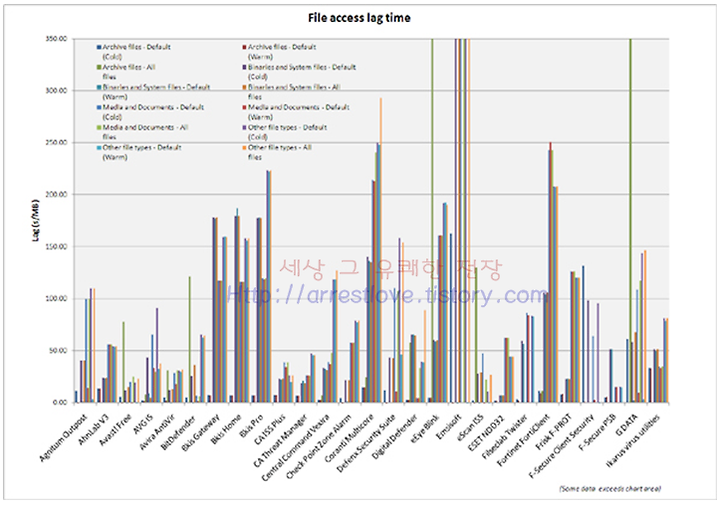Select legend entry "Other file types - Default (Warm)"

coord(139,152)
